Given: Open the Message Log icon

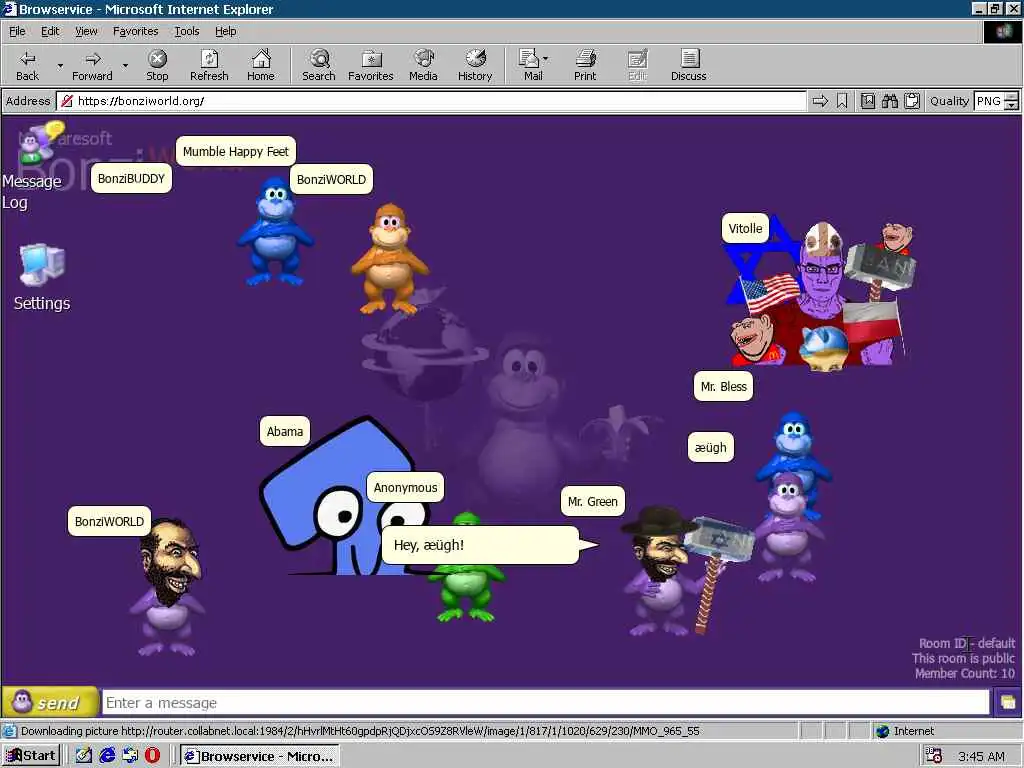Looking at the screenshot, I should tap(33, 167).
